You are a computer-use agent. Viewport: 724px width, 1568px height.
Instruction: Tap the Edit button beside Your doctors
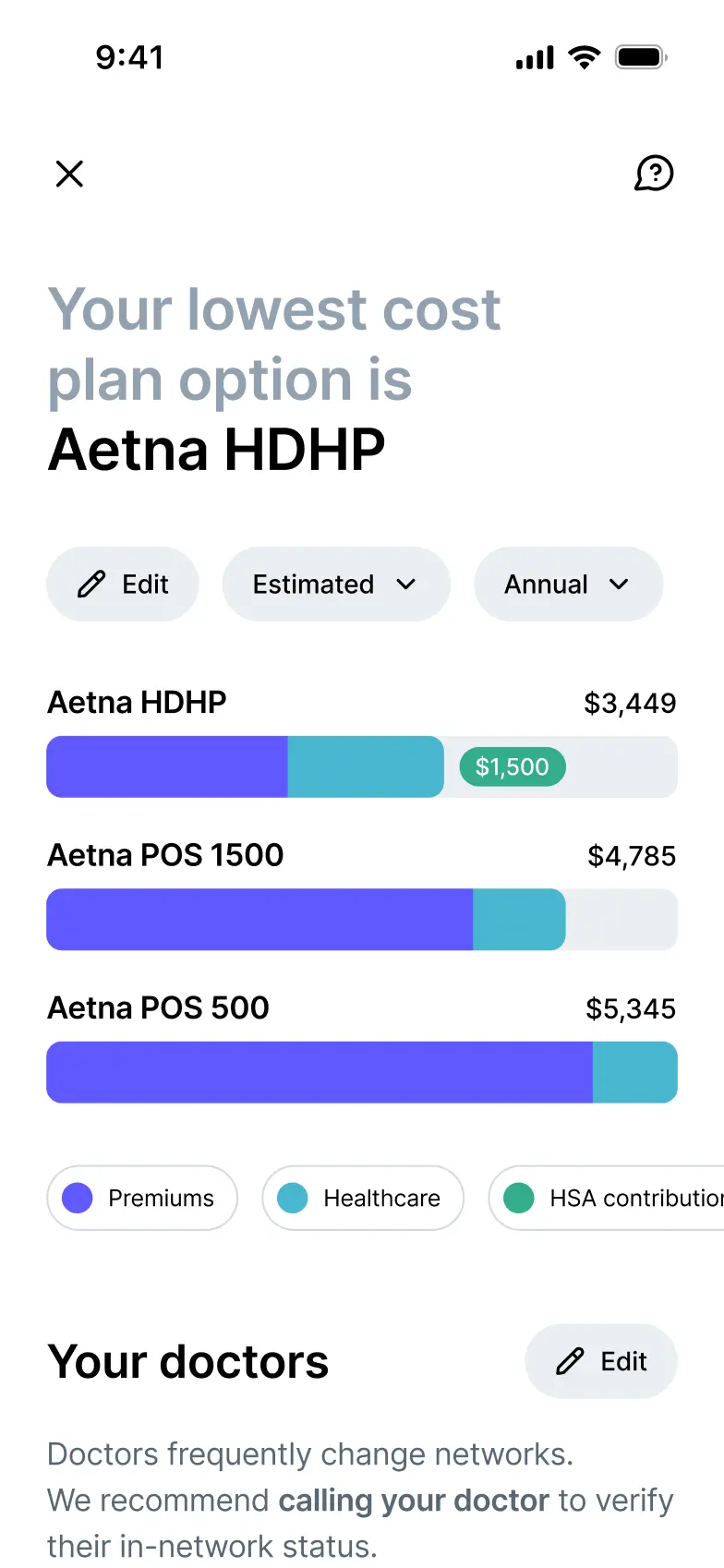(x=600, y=1361)
